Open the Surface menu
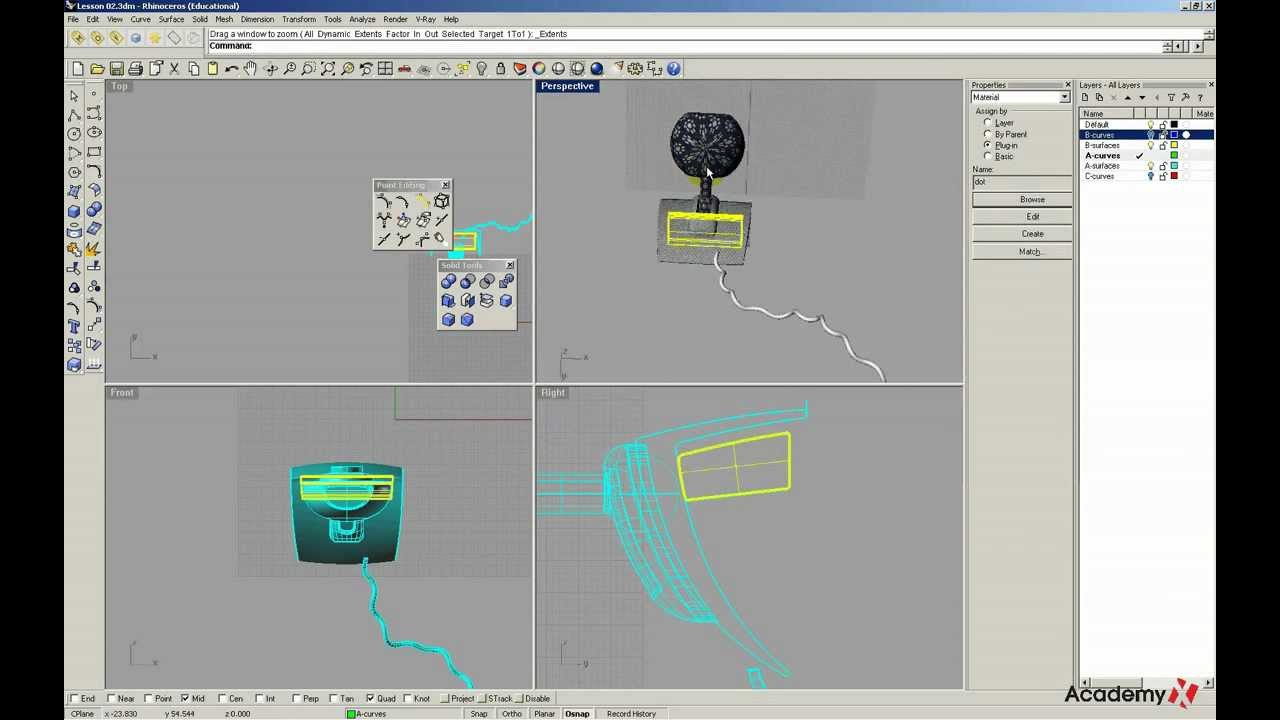 point(171,19)
